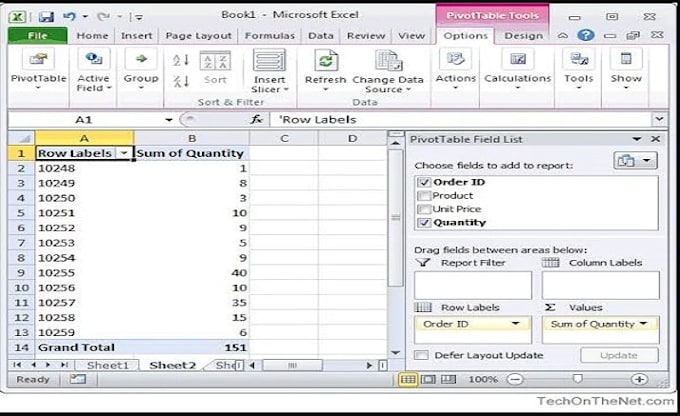Click zoom in plus button
This screenshot has height=416, width=680.
[x=639, y=380]
